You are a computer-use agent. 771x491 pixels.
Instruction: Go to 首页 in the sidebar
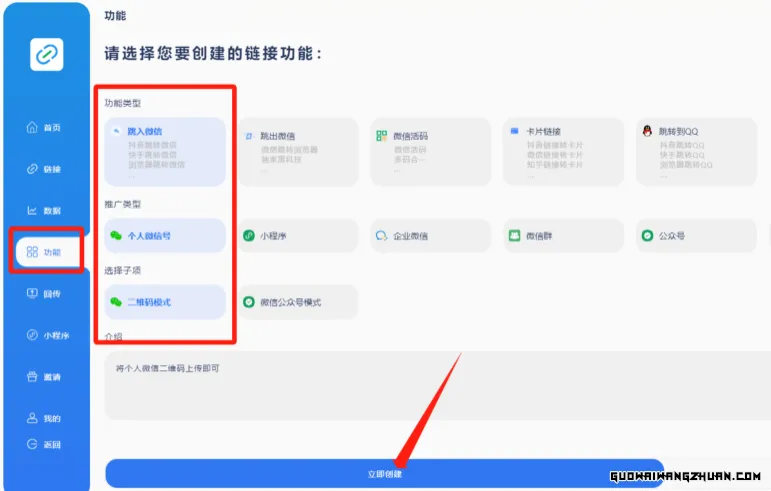(52, 128)
